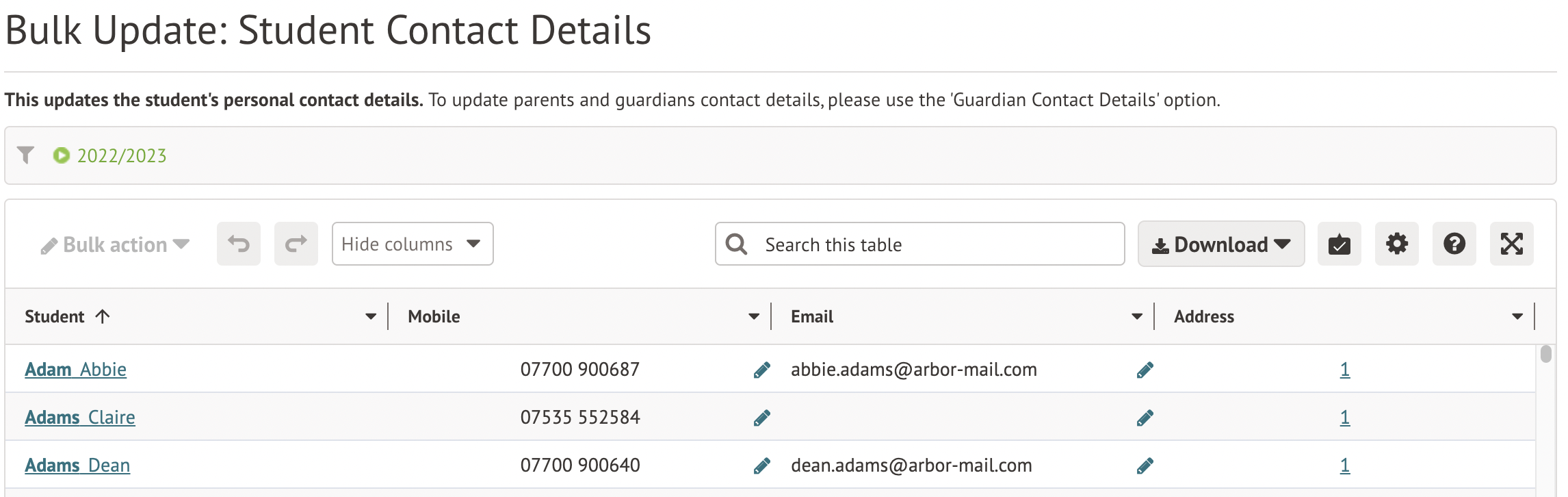Edit Adams Dean's mobile pencil icon
The height and width of the screenshot is (497, 1568).
point(761,466)
